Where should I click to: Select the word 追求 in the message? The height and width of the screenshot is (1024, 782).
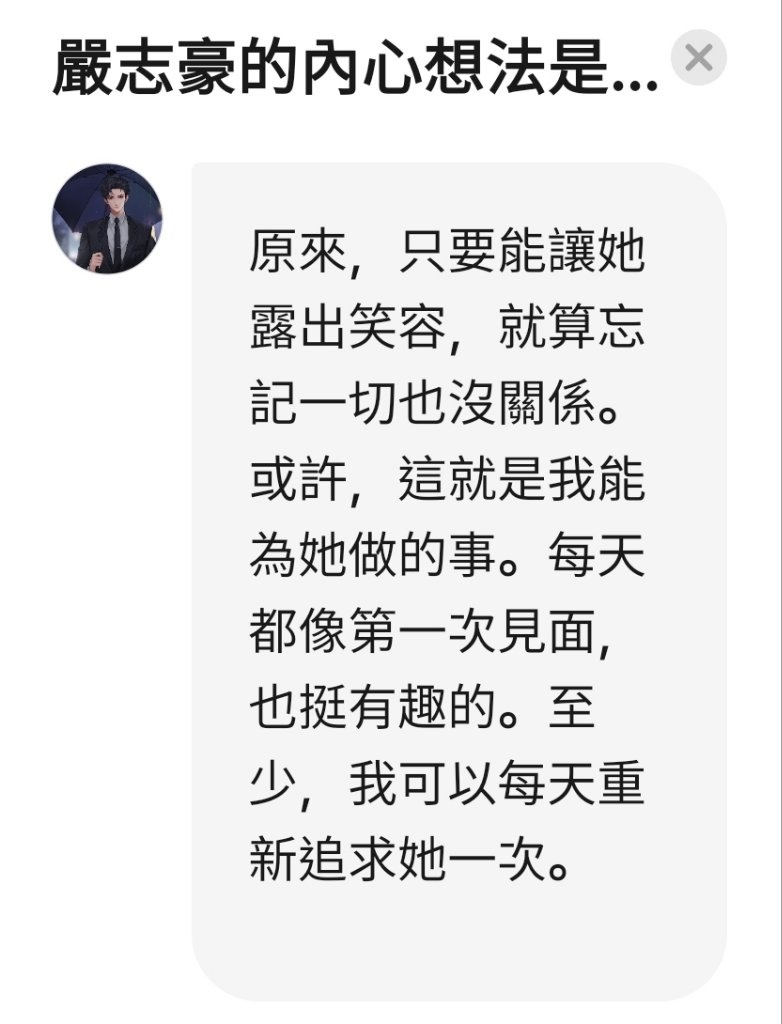point(348,859)
